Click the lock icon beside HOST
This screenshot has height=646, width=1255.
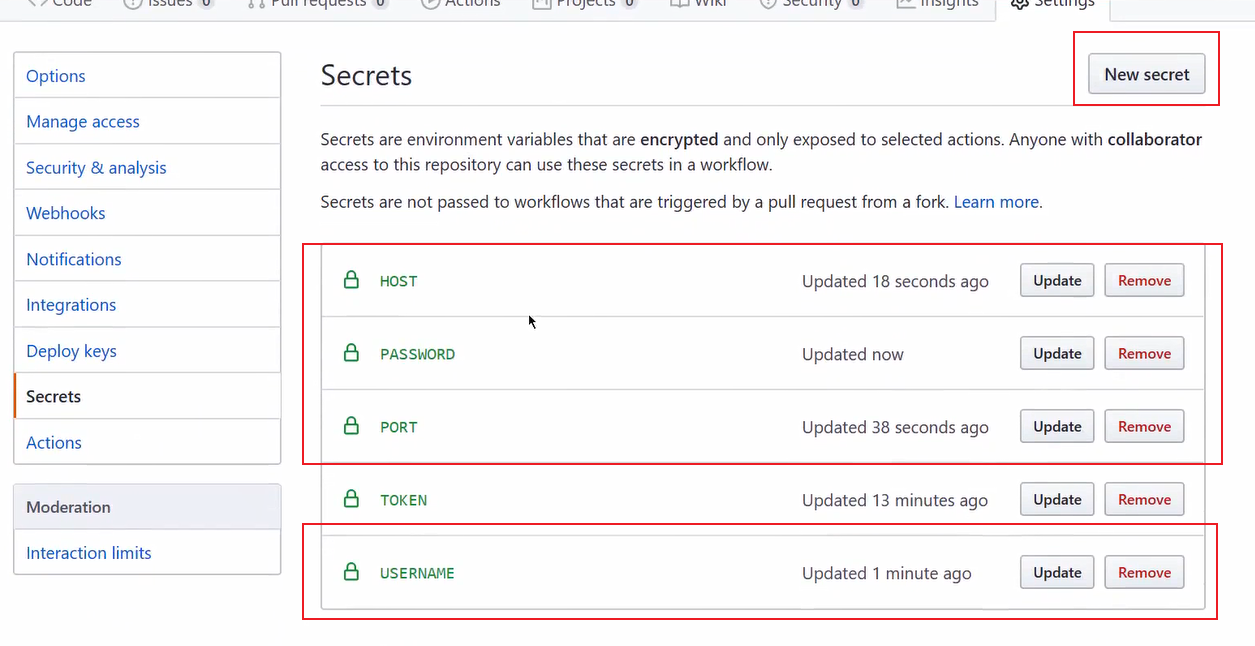click(x=351, y=280)
